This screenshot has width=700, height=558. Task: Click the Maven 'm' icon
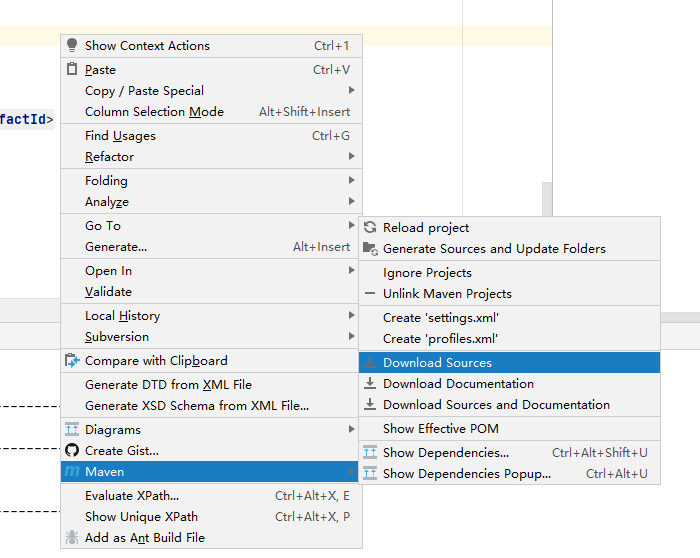click(71, 471)
